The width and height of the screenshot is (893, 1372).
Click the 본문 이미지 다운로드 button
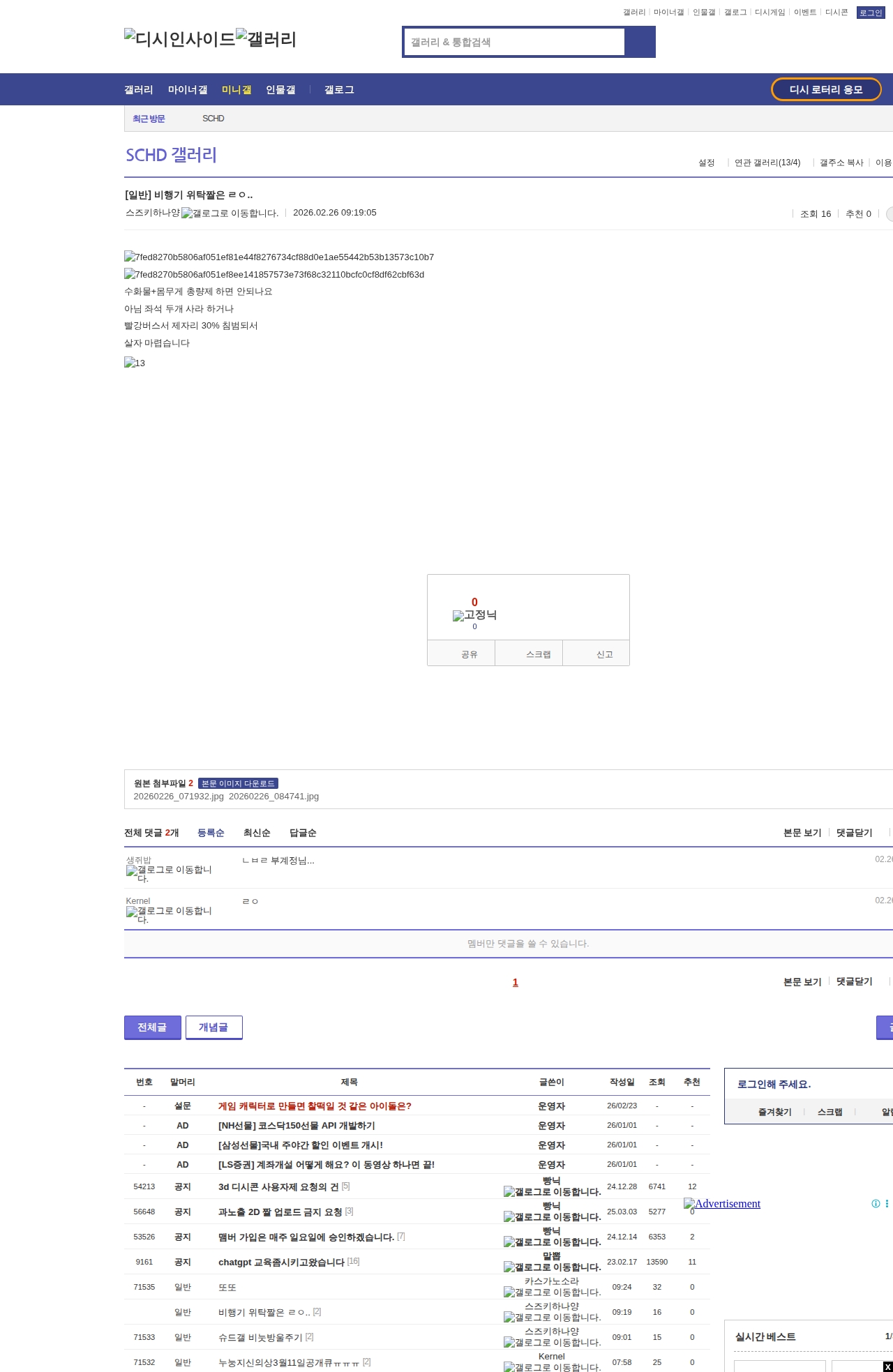click(x=238, y=783)
